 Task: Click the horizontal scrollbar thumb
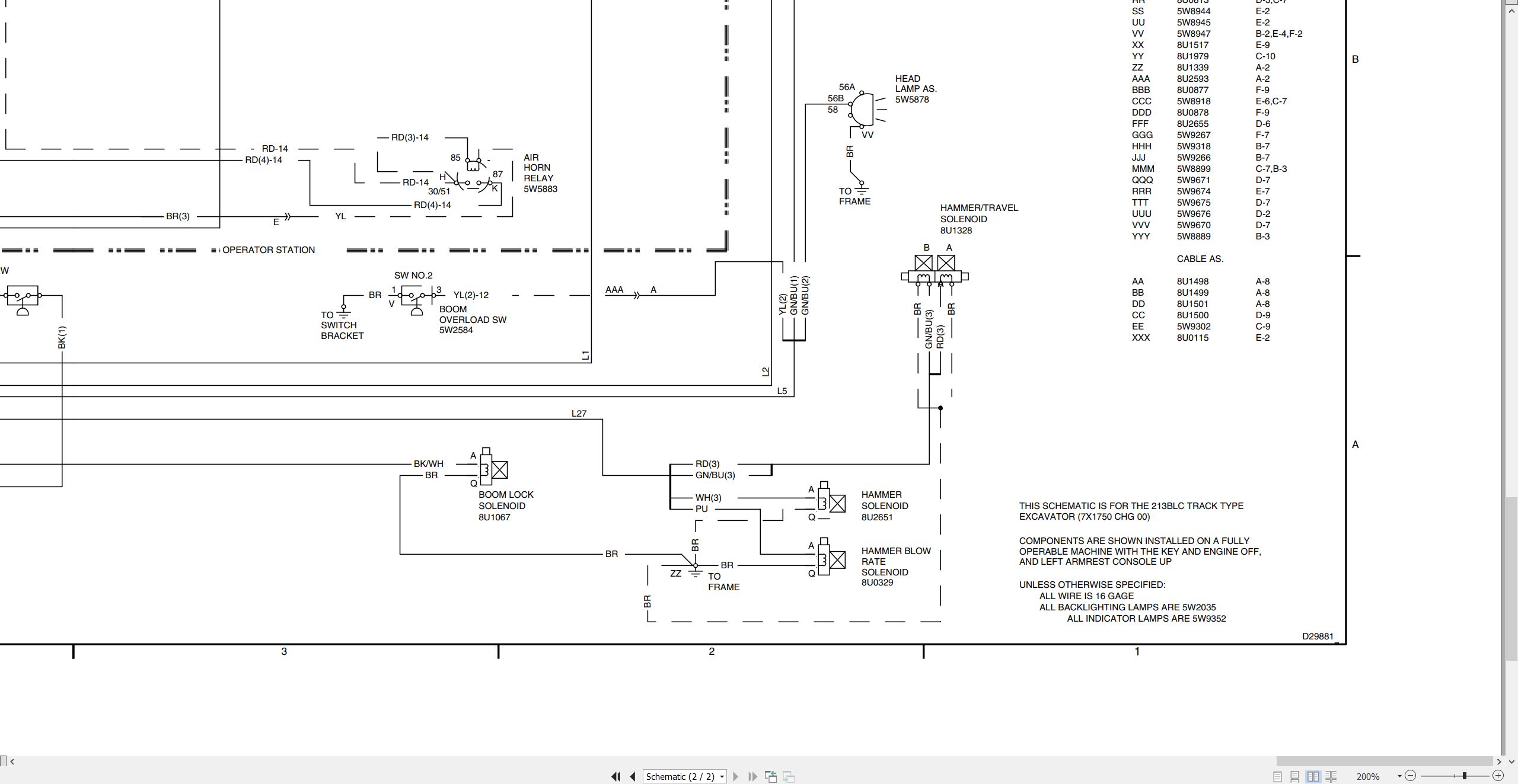click(x=1384, y=761)
